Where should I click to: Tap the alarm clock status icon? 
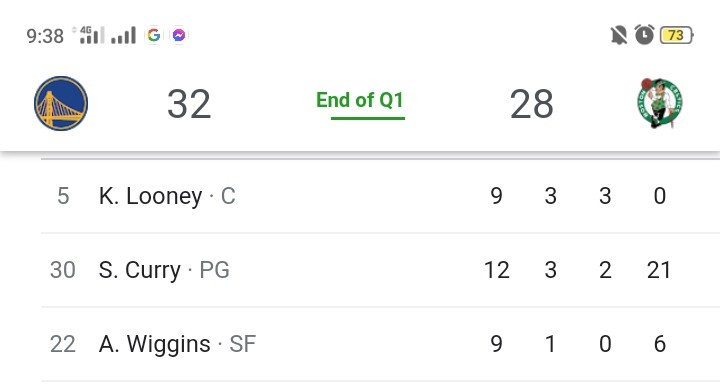click(x=644, y=35)
